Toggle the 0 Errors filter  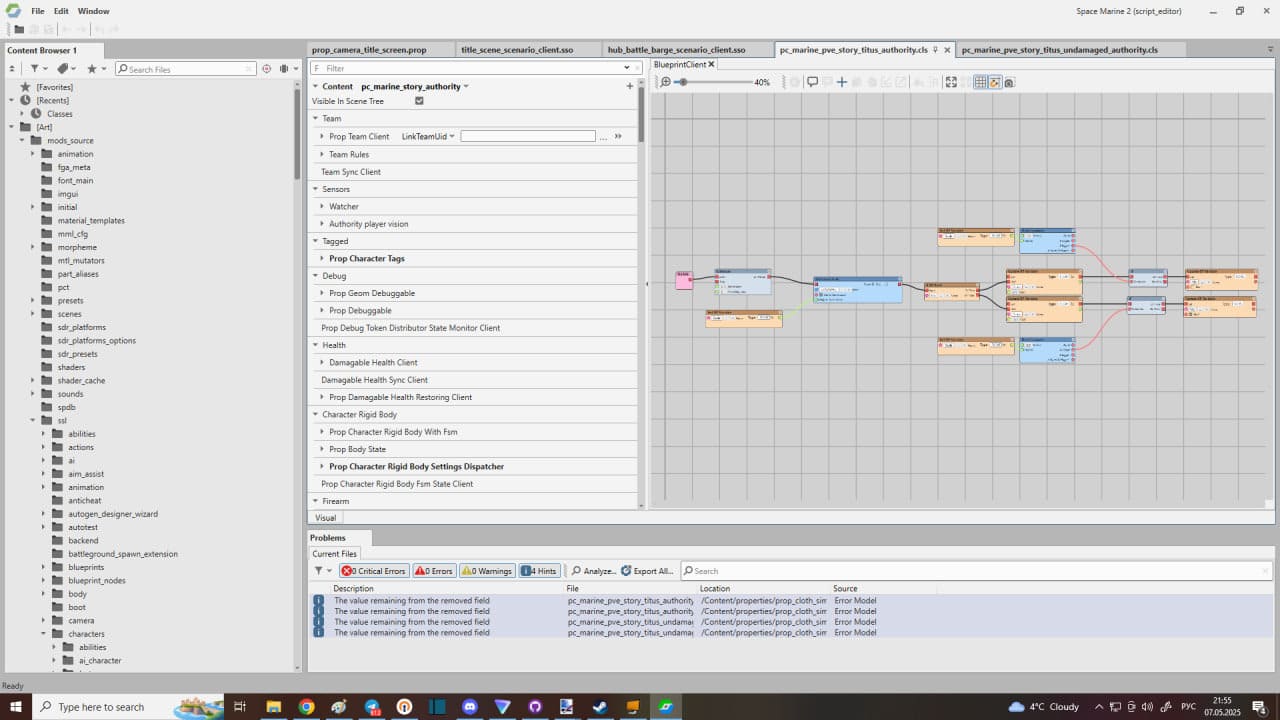point(434,571)
